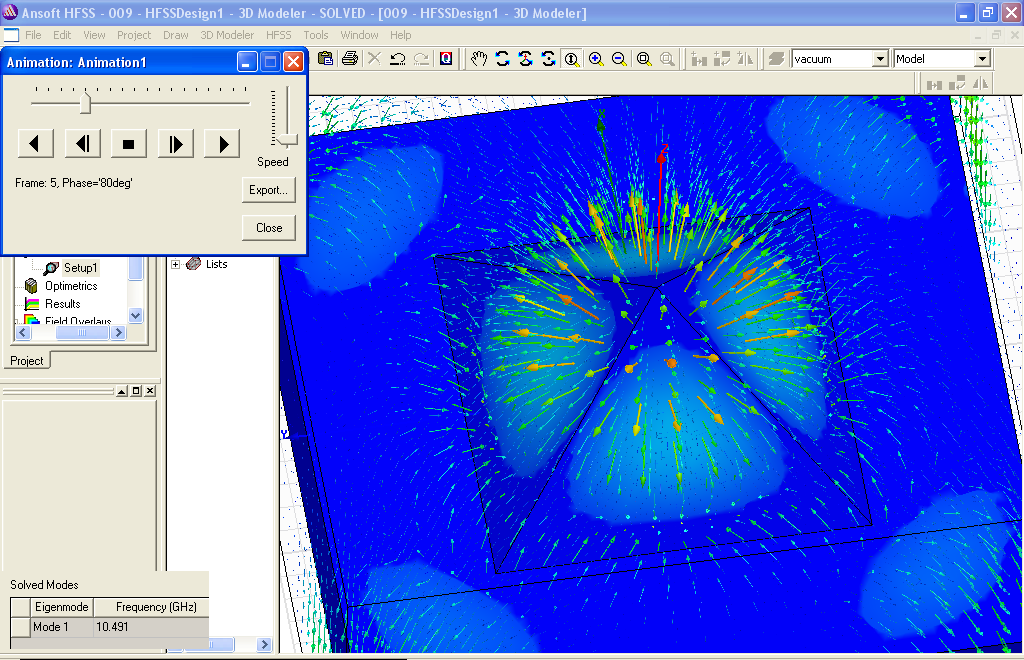Screen dimensions: 1024x660
Task: Click the greyed sheet icon beside vacuum
Action: [776, 59]
